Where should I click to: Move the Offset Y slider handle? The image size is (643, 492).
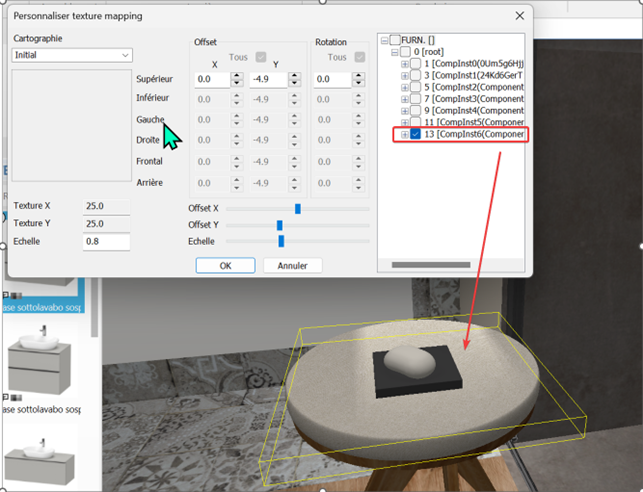[x=280, y=225]
